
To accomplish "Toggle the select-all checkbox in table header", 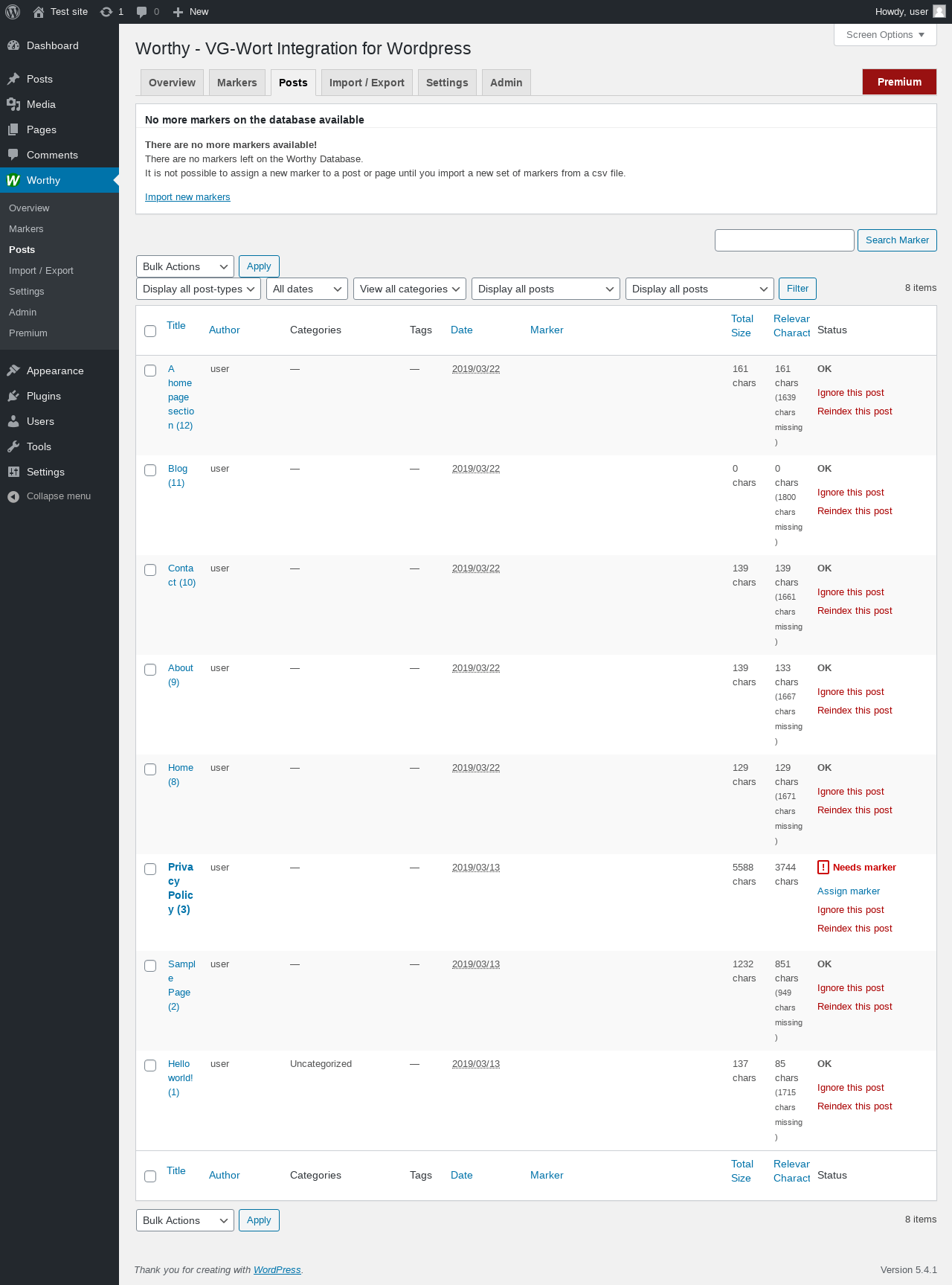I will (x=150, y=331).
